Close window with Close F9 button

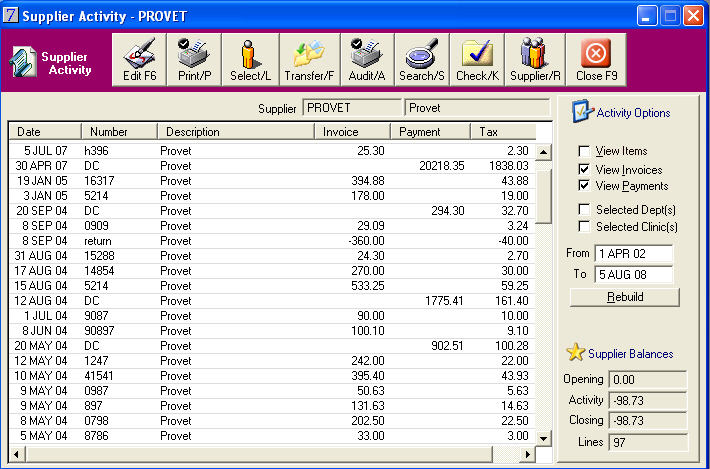596,59
